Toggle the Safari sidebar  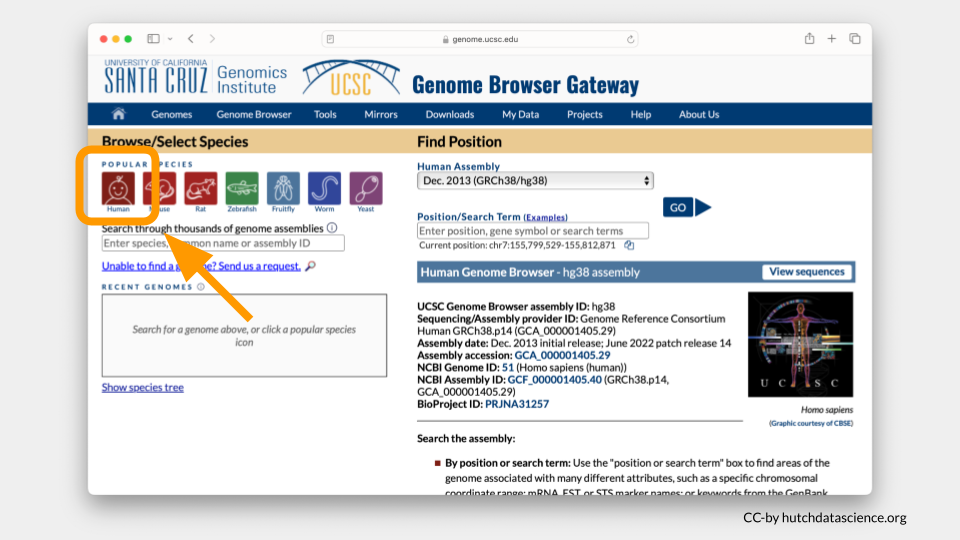tap(153, 39)
